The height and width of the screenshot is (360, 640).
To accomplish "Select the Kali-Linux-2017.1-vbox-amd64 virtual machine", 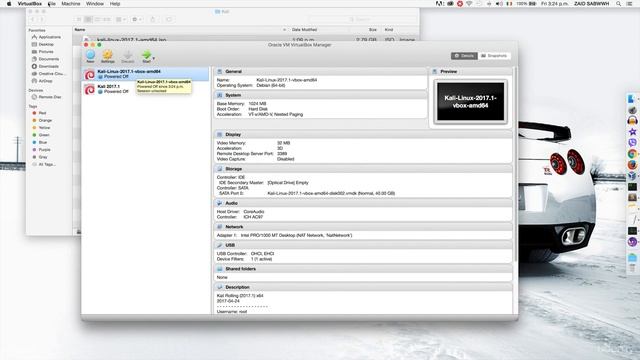I will (146, 74).
